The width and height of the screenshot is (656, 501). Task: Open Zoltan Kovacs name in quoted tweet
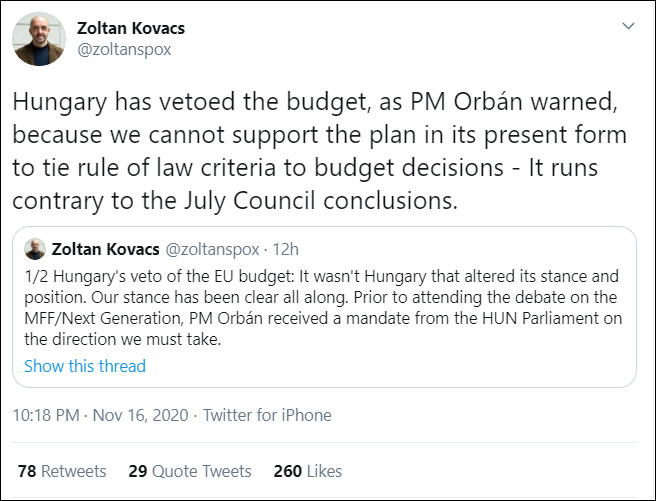pyautogui.click(x=104, y=249)
